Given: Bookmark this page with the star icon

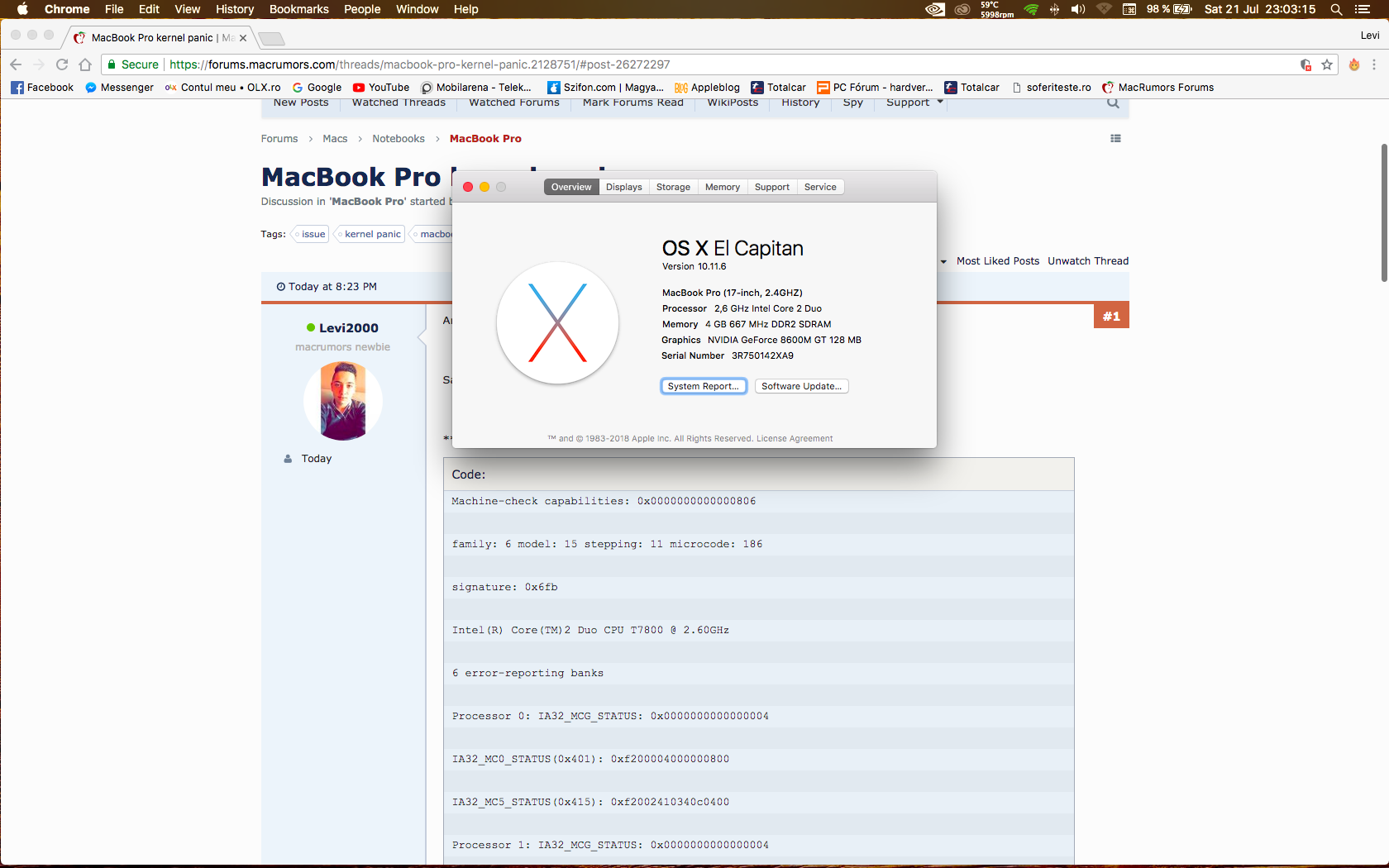Looking at the screenshot, I should pyautogui.click(x=1327, y=64).
